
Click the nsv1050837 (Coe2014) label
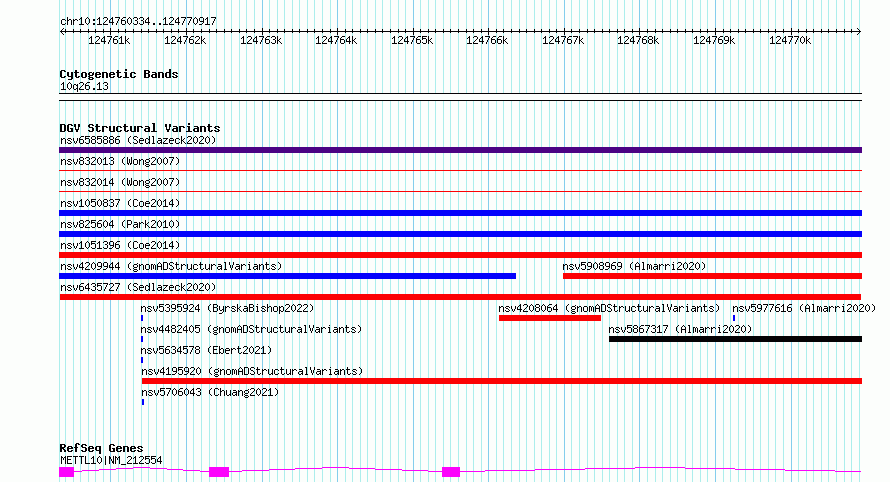click(120, 203)
